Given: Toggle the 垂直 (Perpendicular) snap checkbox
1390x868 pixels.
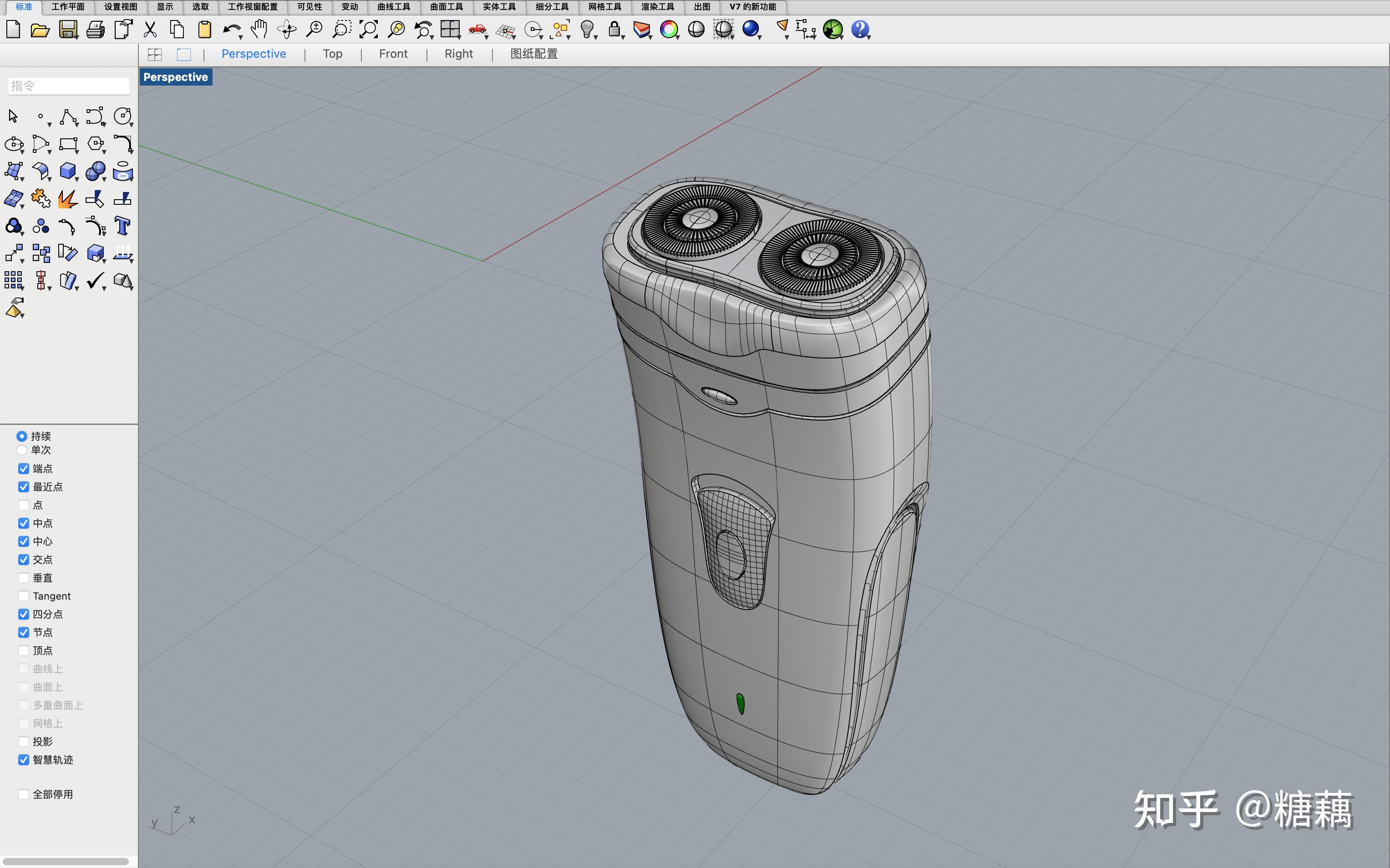Looking at the screenshot, I should click(22, 577).
